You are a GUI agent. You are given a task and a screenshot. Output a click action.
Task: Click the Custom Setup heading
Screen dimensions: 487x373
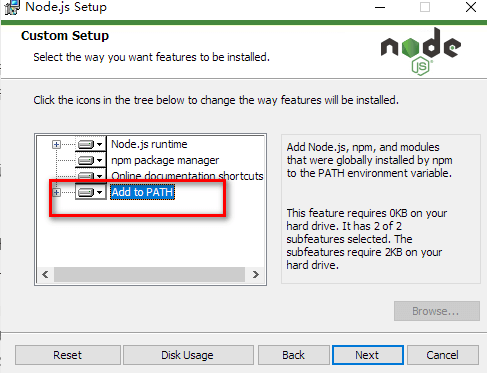tap(65, 36)
